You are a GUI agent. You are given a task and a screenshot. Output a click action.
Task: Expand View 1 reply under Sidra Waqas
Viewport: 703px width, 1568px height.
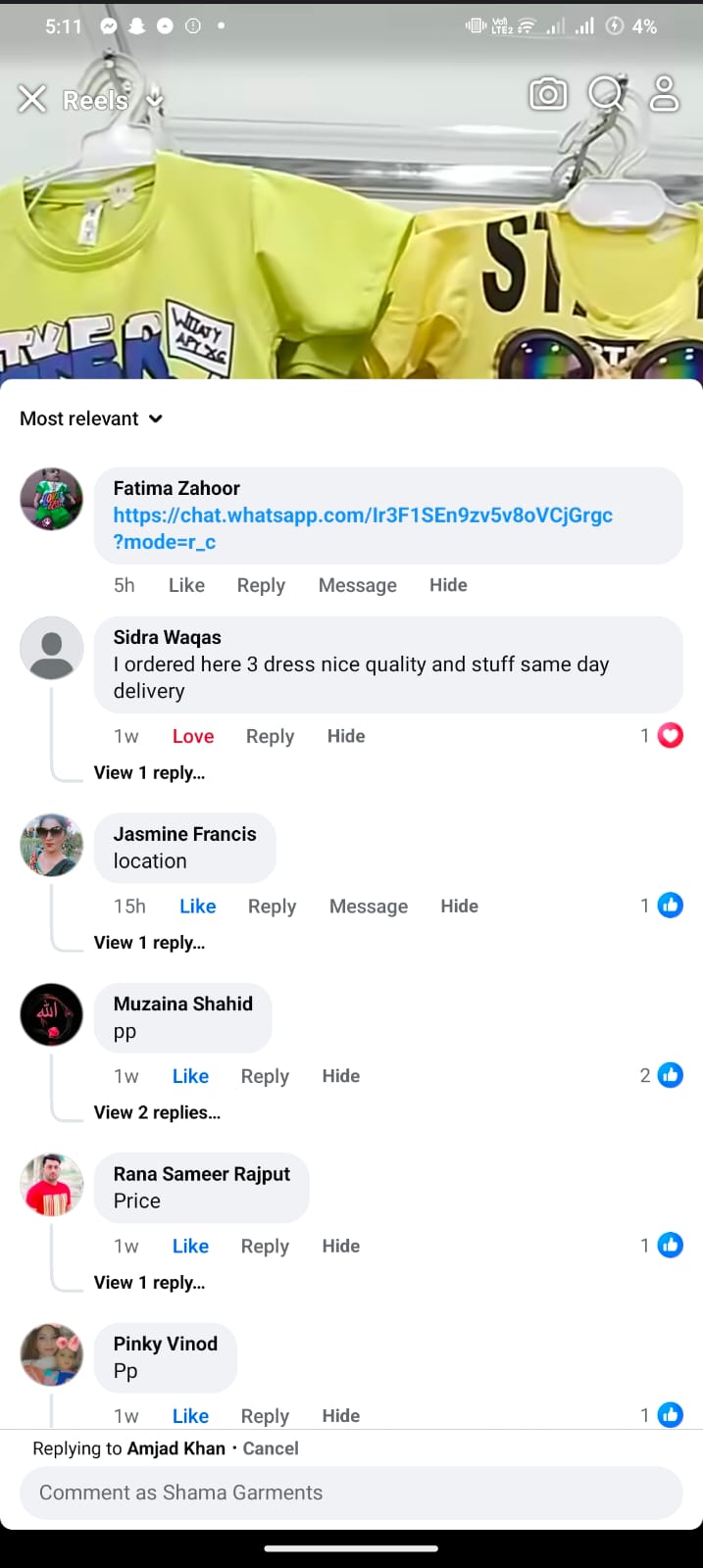coord(149,772)
